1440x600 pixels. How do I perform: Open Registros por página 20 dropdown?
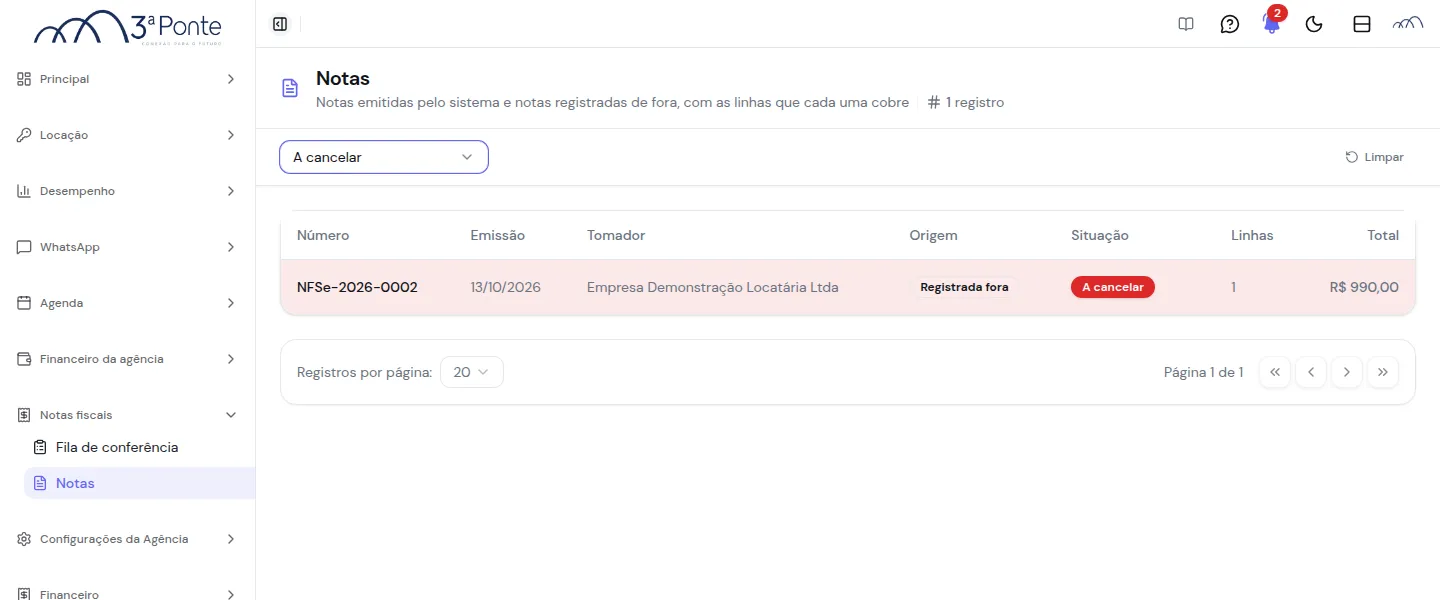pos(472,372)
